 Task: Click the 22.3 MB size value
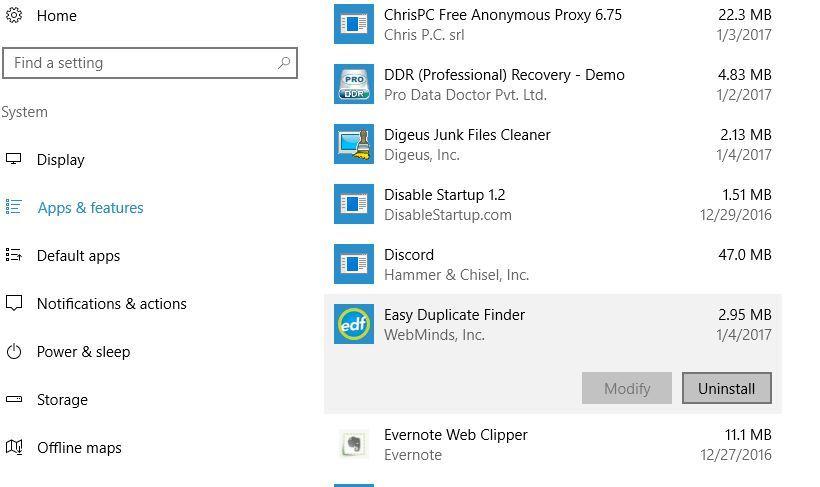coord(745,15)
